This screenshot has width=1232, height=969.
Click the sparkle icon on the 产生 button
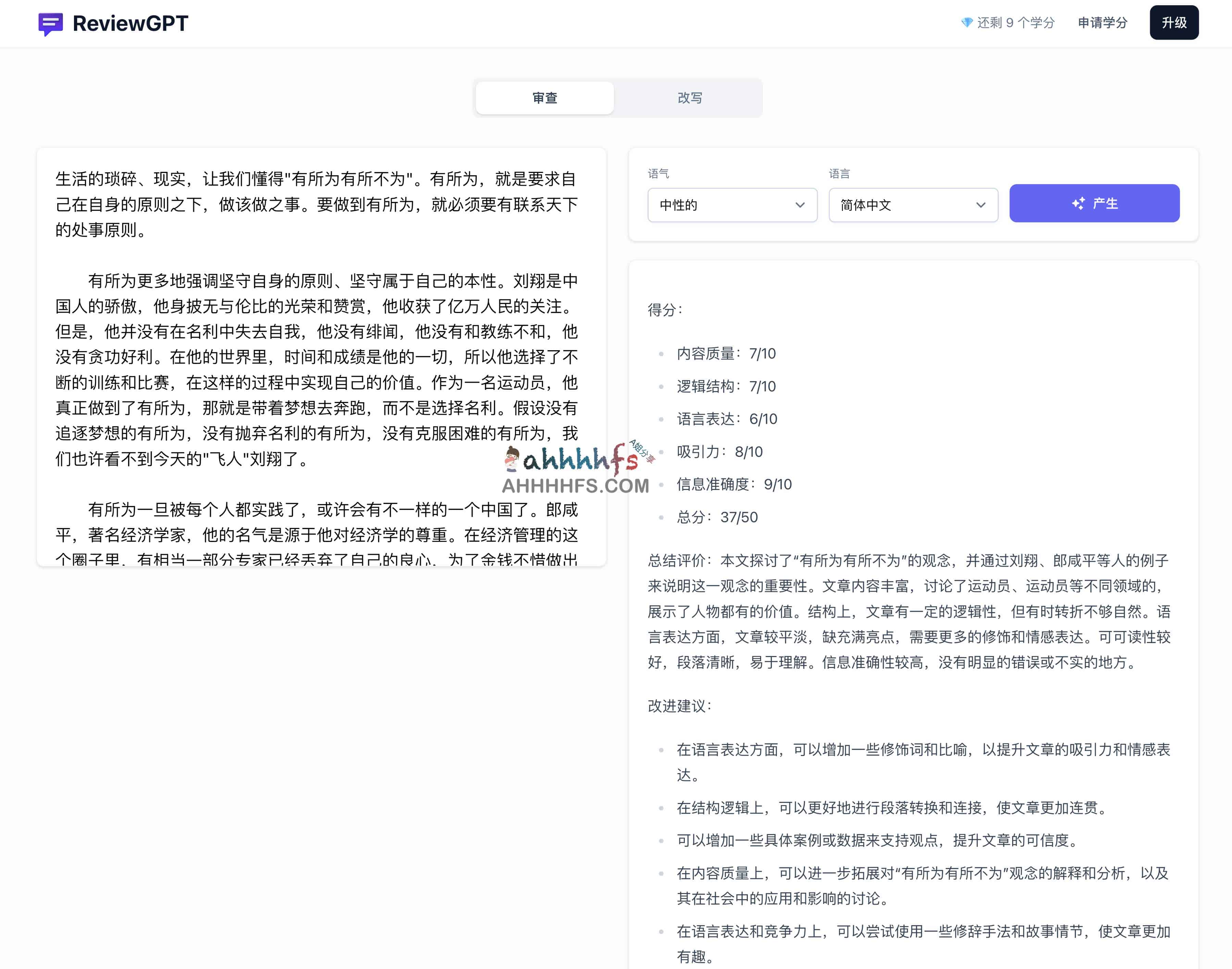(x=1079, y=203)
